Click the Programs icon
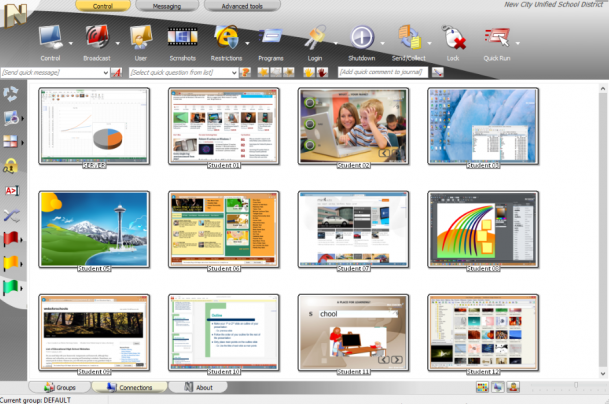Image resolution: width=609 pixels, height=404 pixels. [x=271, y=36]
